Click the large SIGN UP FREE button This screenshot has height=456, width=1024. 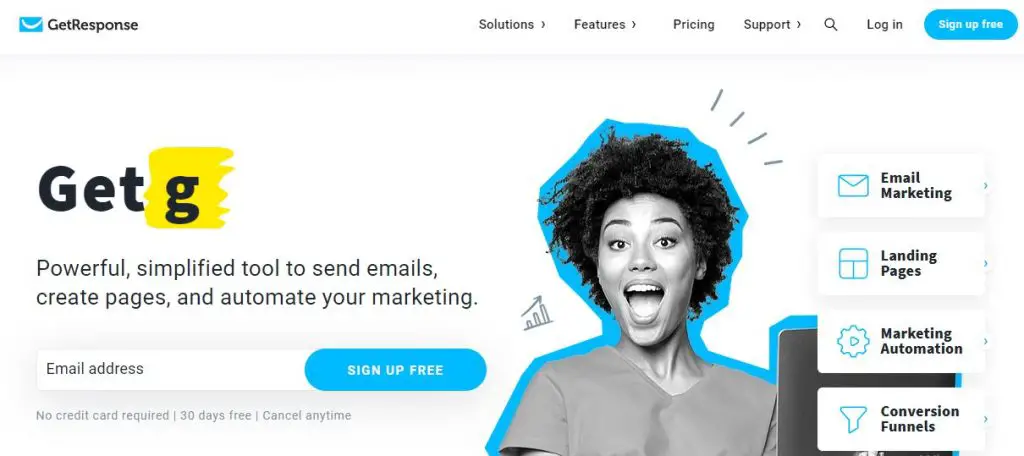pos(395,370)
